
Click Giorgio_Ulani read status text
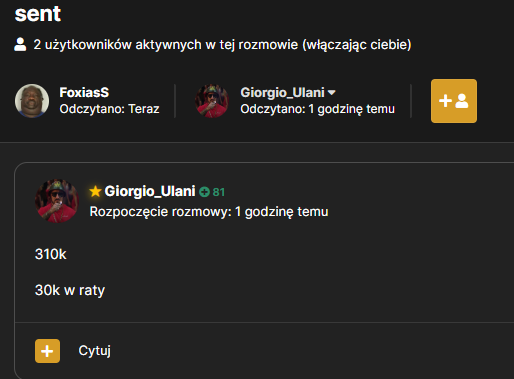coord(318,109)
